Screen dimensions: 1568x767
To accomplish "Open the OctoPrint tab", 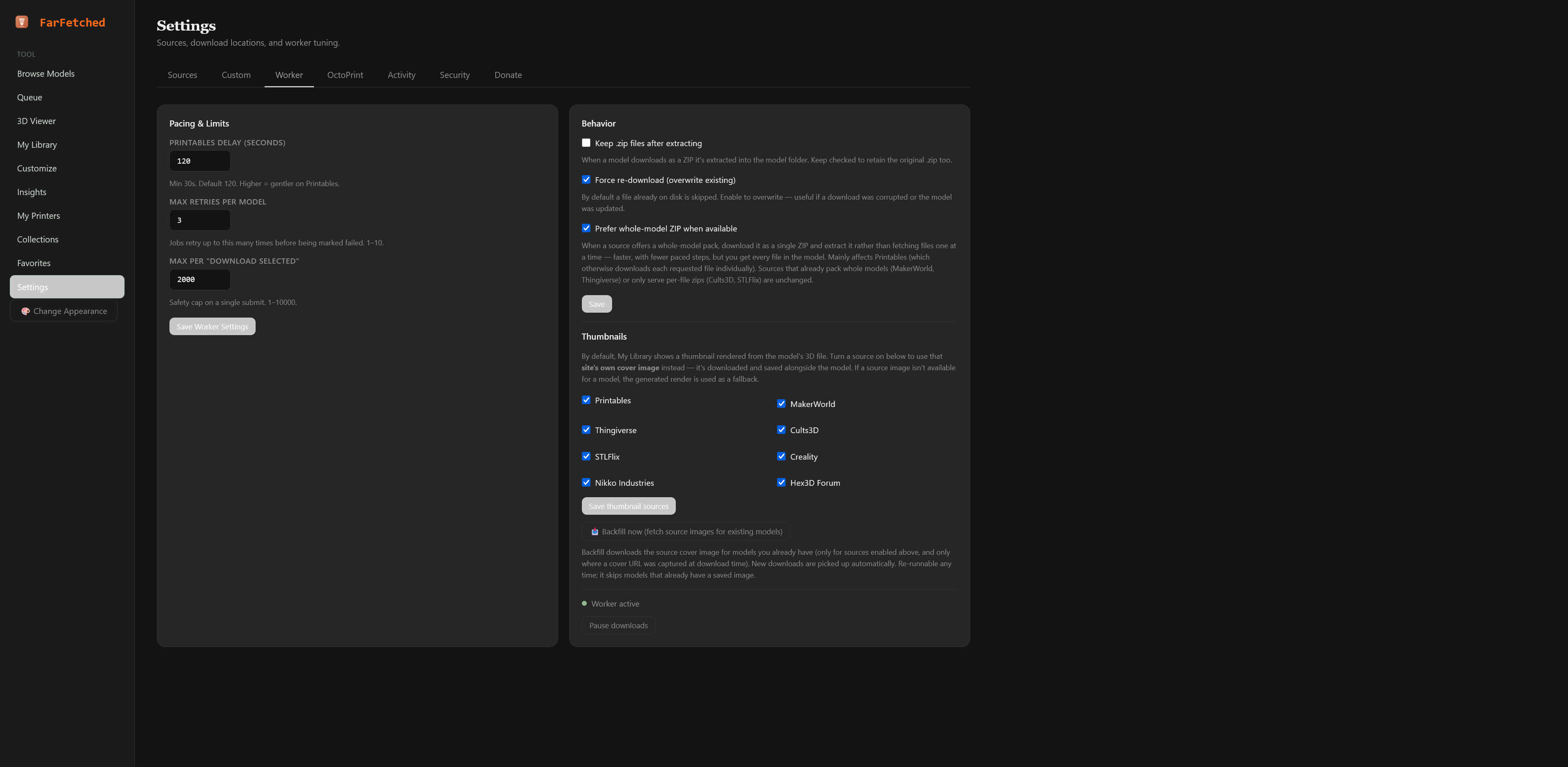I will [345, 75].
